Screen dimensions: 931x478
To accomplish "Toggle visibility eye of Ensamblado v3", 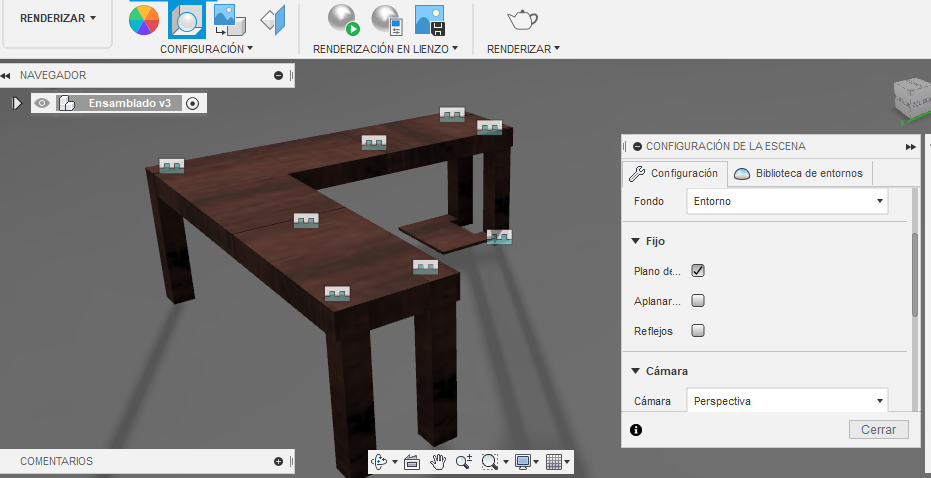I will point(42,103).
